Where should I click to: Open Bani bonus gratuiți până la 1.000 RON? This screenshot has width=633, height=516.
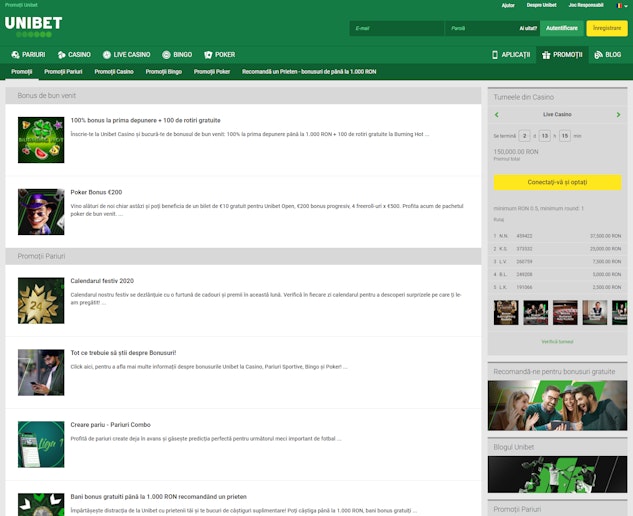[x=158, y=497]
